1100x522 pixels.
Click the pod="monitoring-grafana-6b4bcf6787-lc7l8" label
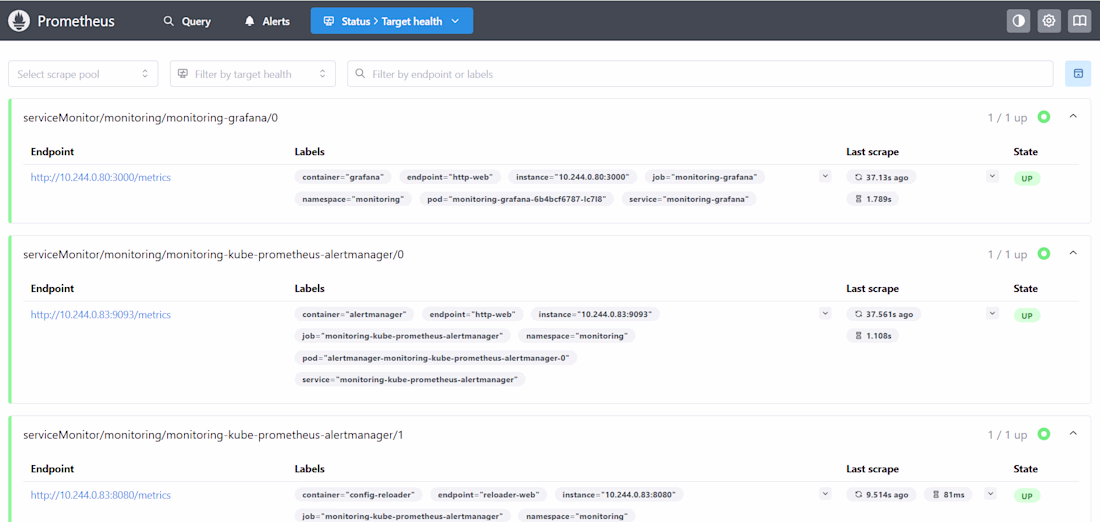pos(517,199)
